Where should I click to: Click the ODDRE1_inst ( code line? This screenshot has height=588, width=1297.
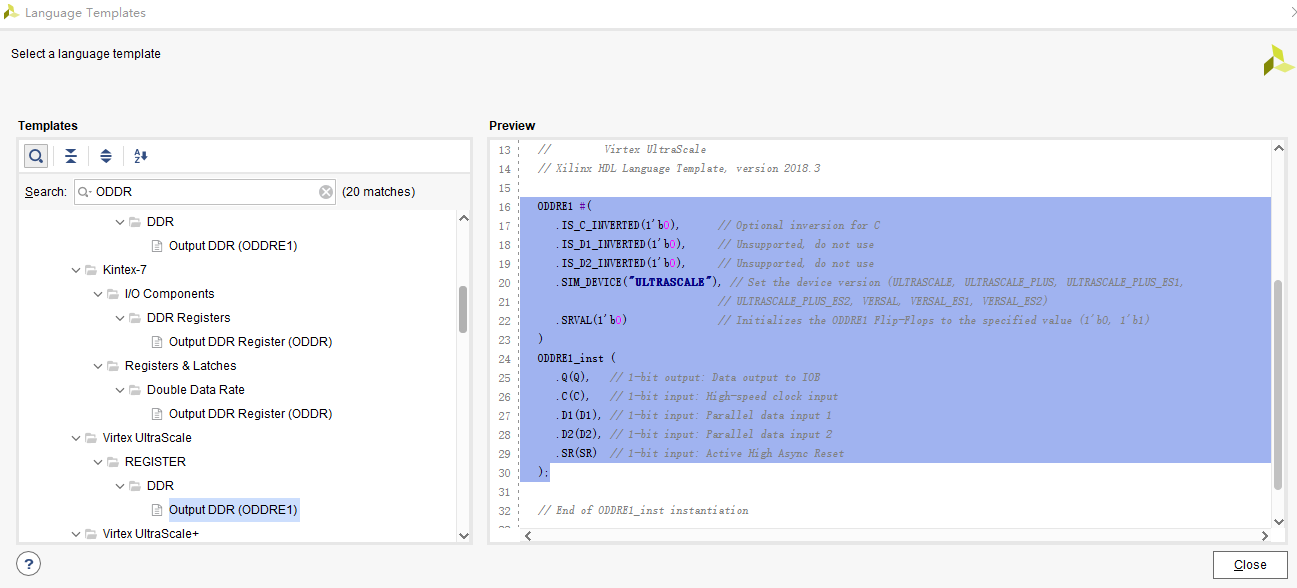click(576, 358)
